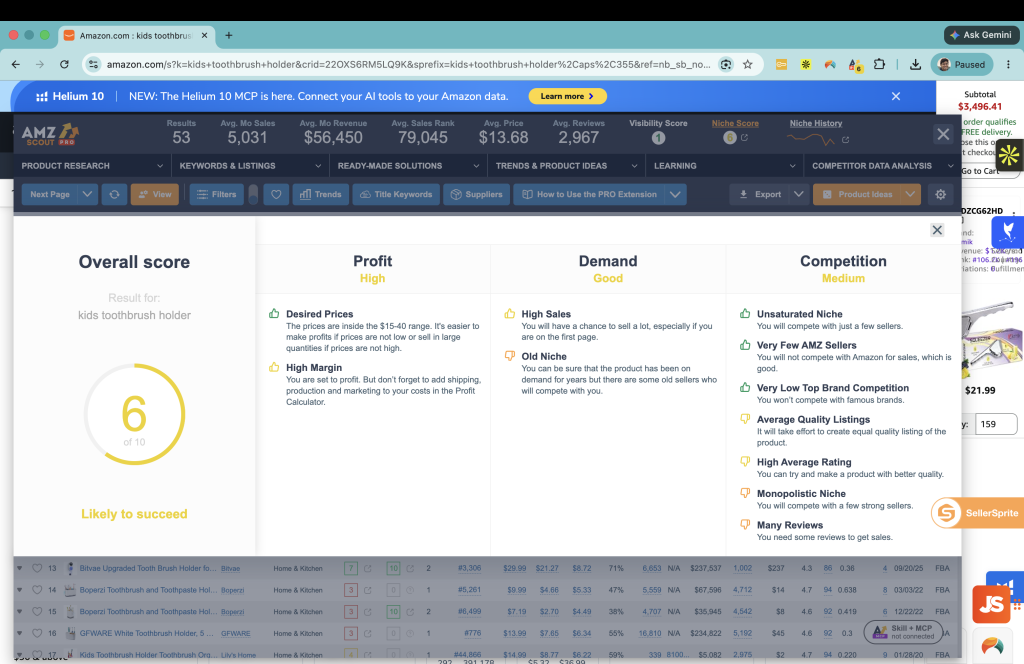This screenshot has height=664, width=1024.
Task: Click the quantity field showing 159
Action: (x=996, y=424)
